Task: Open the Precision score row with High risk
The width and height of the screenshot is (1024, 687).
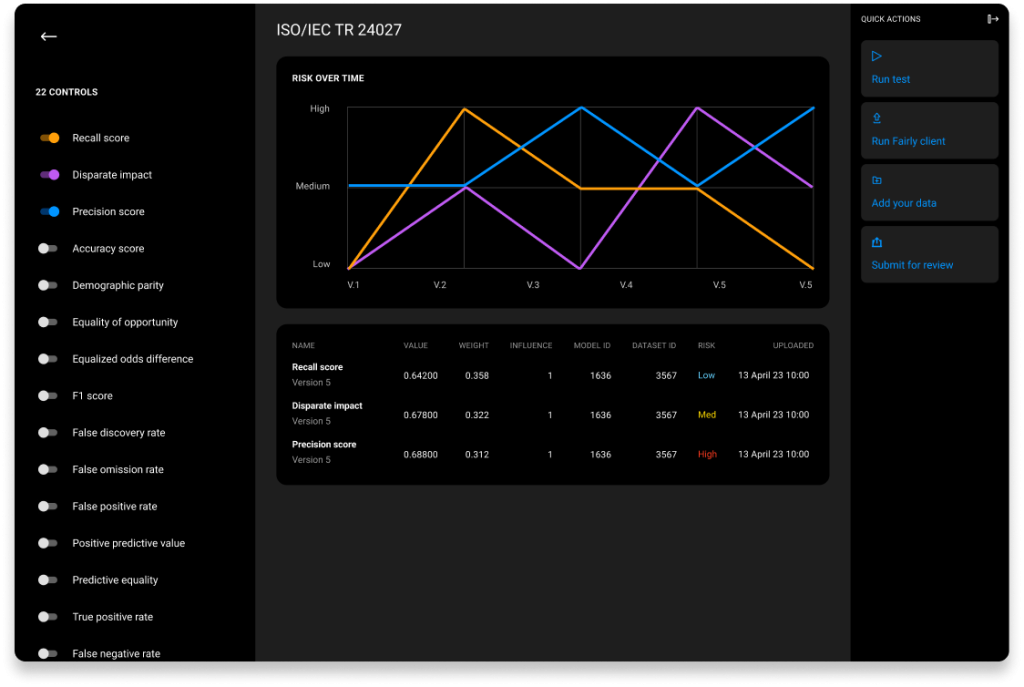Action: [x=552, y=453]
